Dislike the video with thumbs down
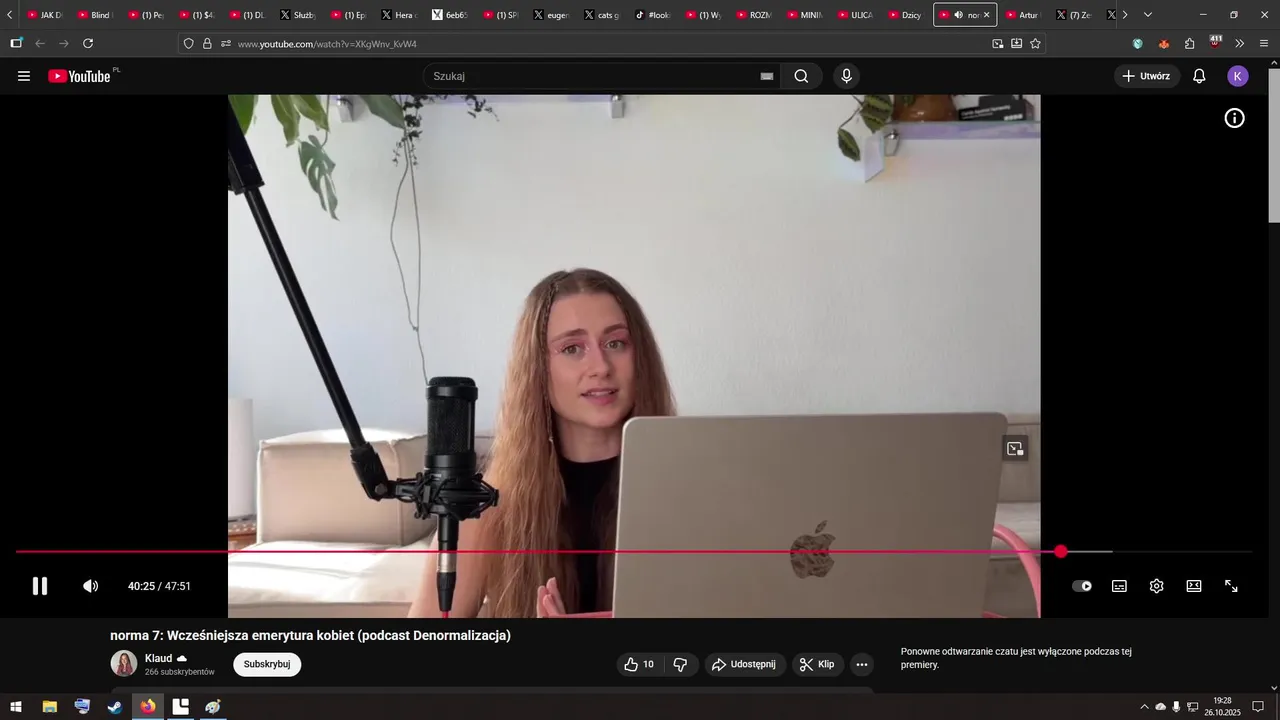1280x720 pixels. [x=680, y=664]
